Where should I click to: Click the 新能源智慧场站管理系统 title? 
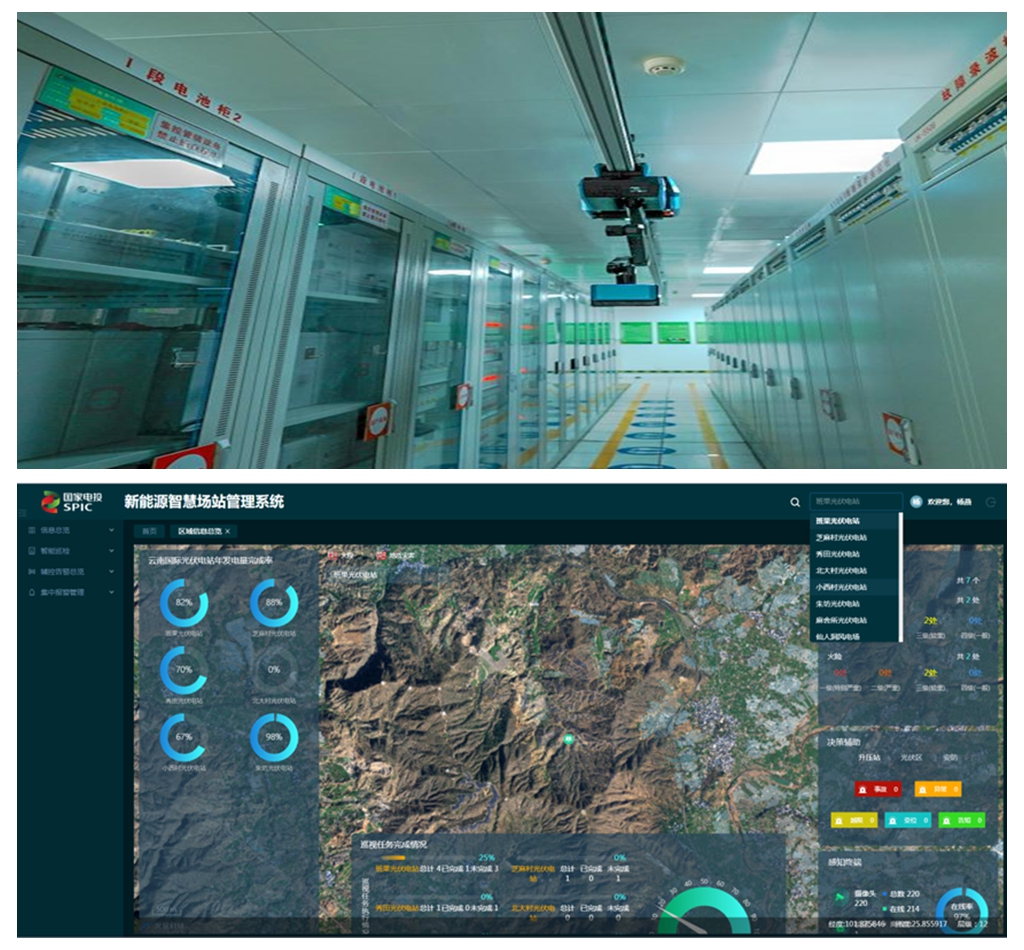[x=204, y=501]
